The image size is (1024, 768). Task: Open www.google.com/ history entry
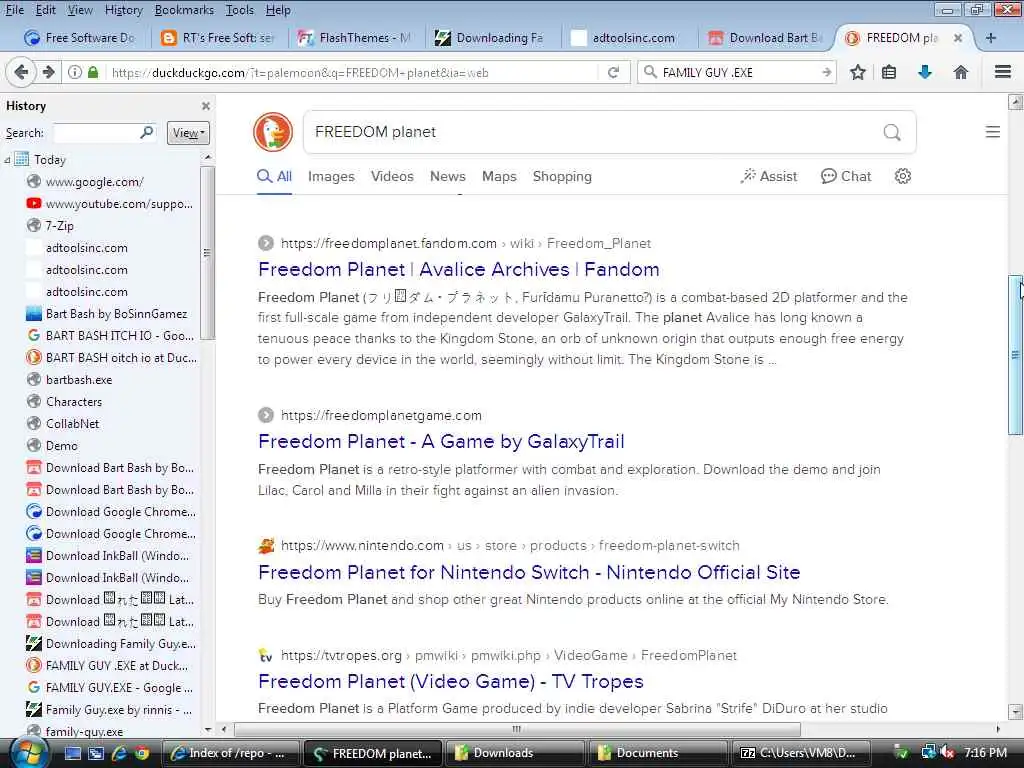[x=94, y=182]
